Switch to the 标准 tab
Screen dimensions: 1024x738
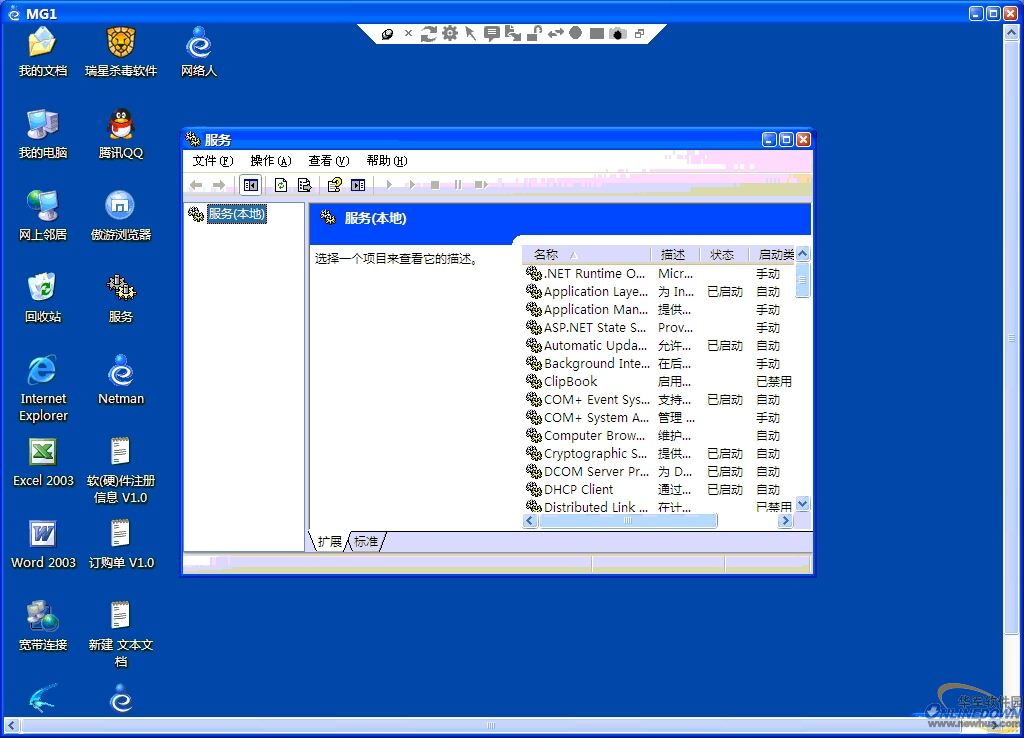[x=367, y=542]
